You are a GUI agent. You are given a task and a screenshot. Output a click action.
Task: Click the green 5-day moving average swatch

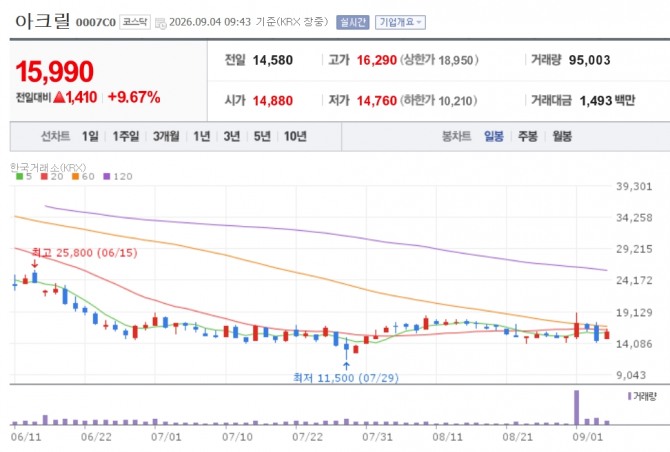click(x=19, y=176)
